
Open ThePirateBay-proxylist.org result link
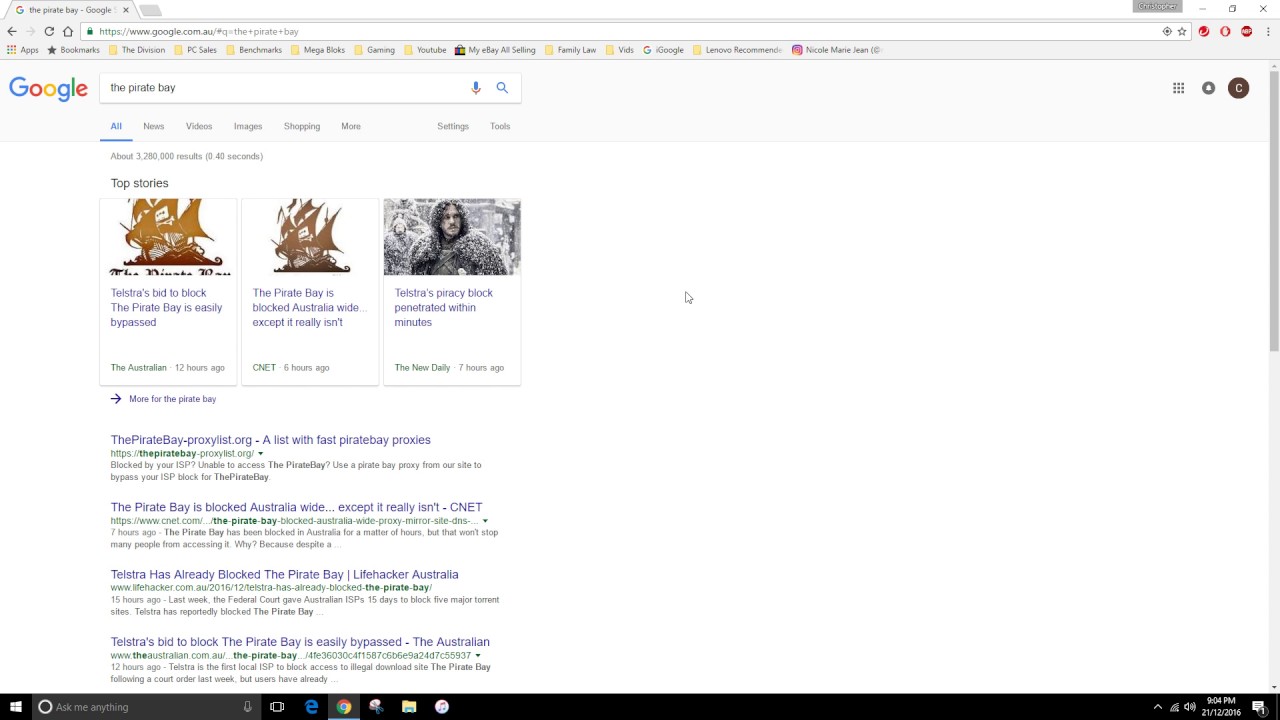click(x=271, y=440)
